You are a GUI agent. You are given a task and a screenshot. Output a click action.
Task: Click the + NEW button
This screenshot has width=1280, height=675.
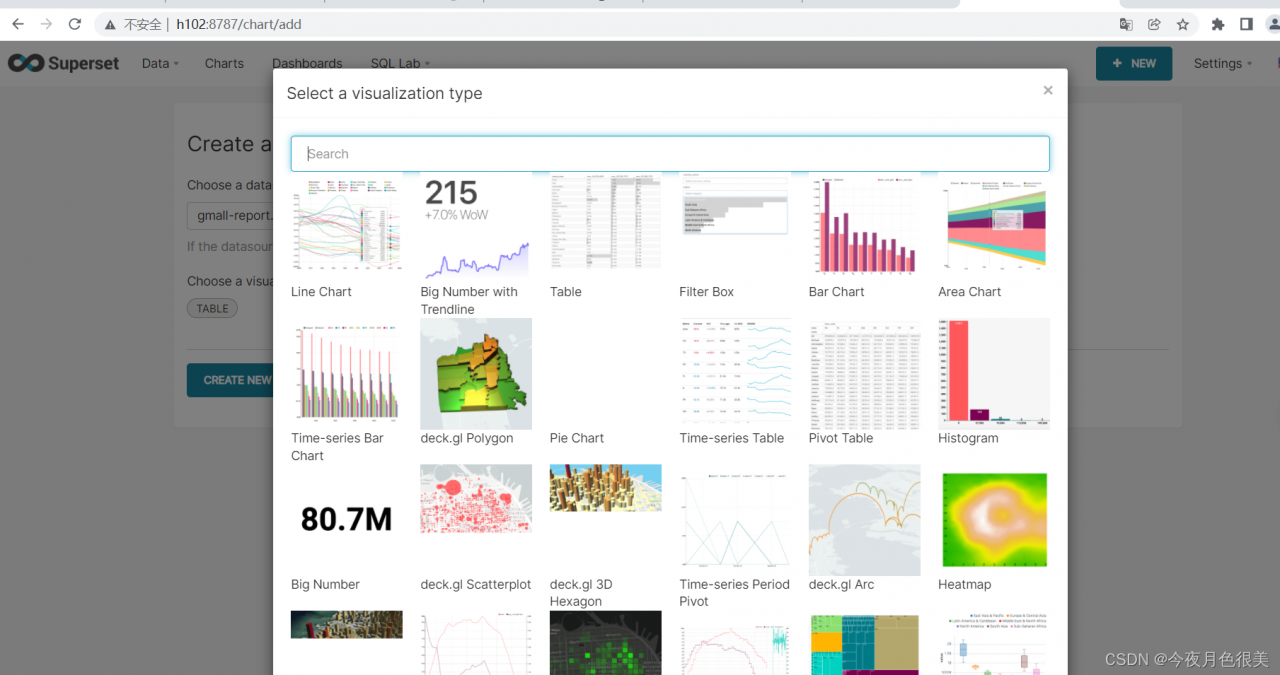click(1134, 63)
